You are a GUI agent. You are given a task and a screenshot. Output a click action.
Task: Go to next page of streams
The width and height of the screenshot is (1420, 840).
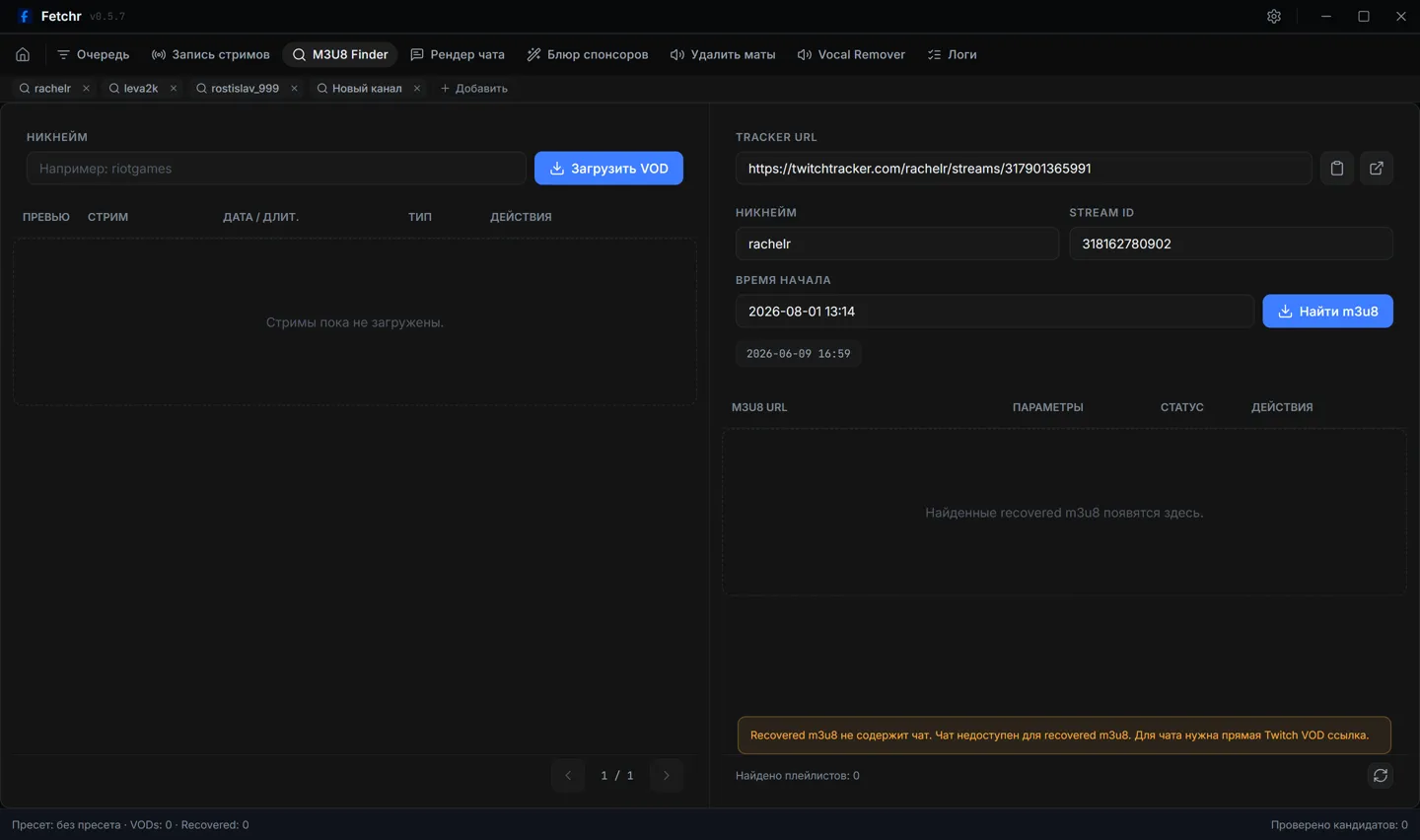coord(667,776)
